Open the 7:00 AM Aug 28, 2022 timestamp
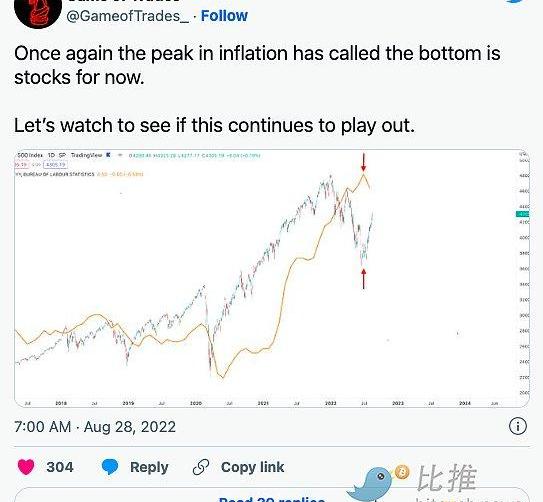Image resolution: width=543 pixels, height=502 pixels. click(x=95, y=427)
